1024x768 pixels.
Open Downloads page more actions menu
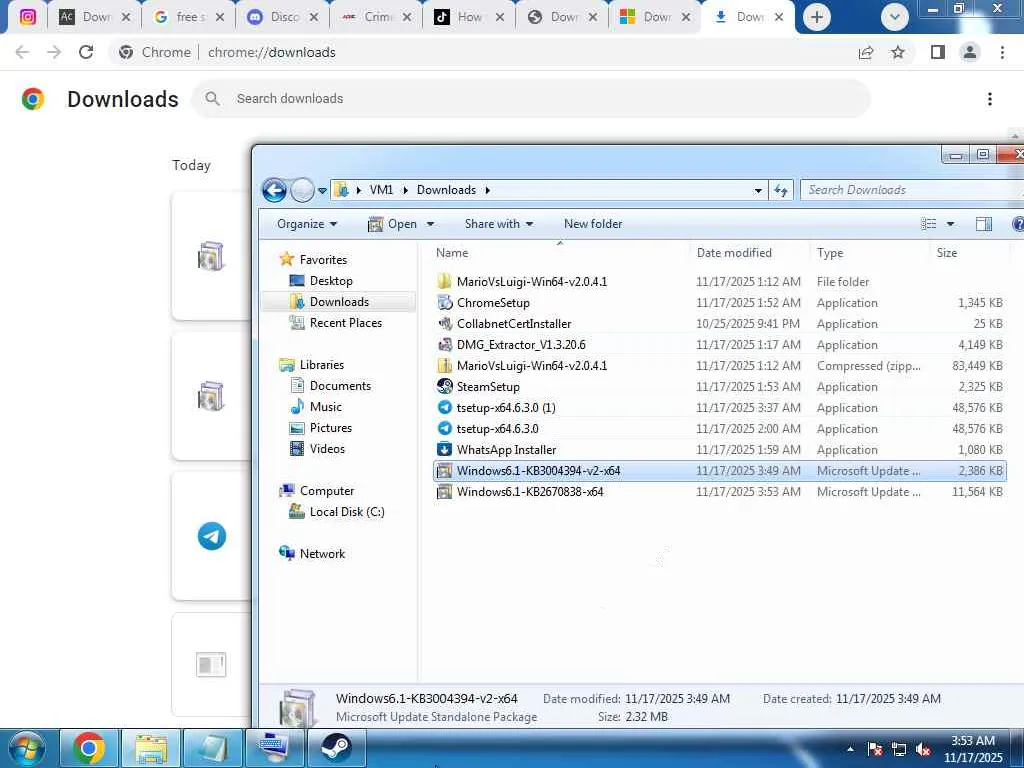point(990,99)
